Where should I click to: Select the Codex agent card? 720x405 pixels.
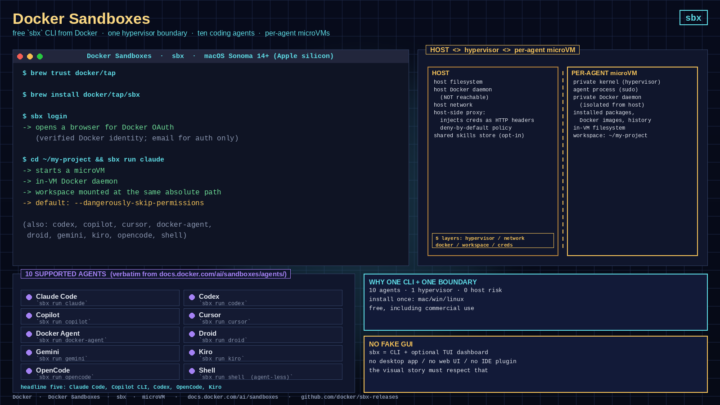263,298
